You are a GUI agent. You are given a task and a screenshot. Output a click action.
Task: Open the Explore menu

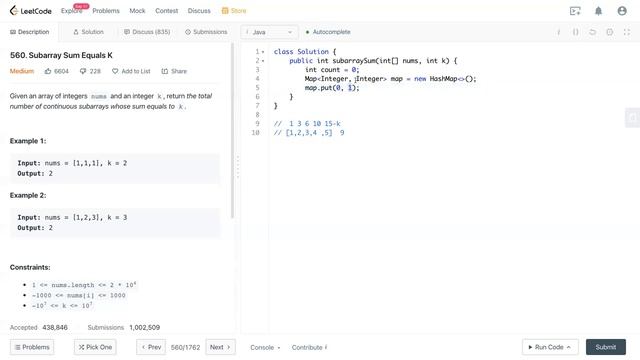71,11
